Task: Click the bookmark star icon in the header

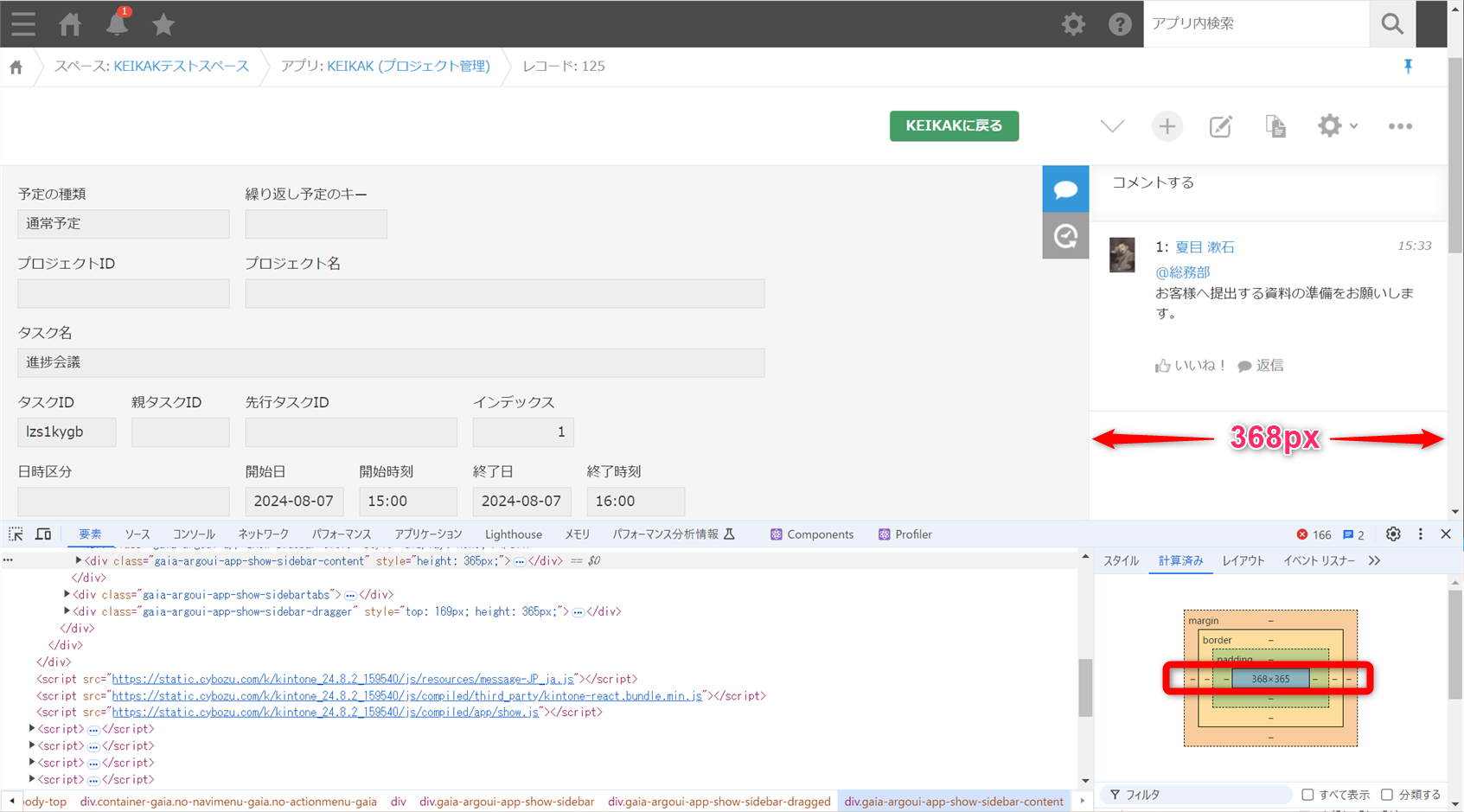Action: coord(163,24)
